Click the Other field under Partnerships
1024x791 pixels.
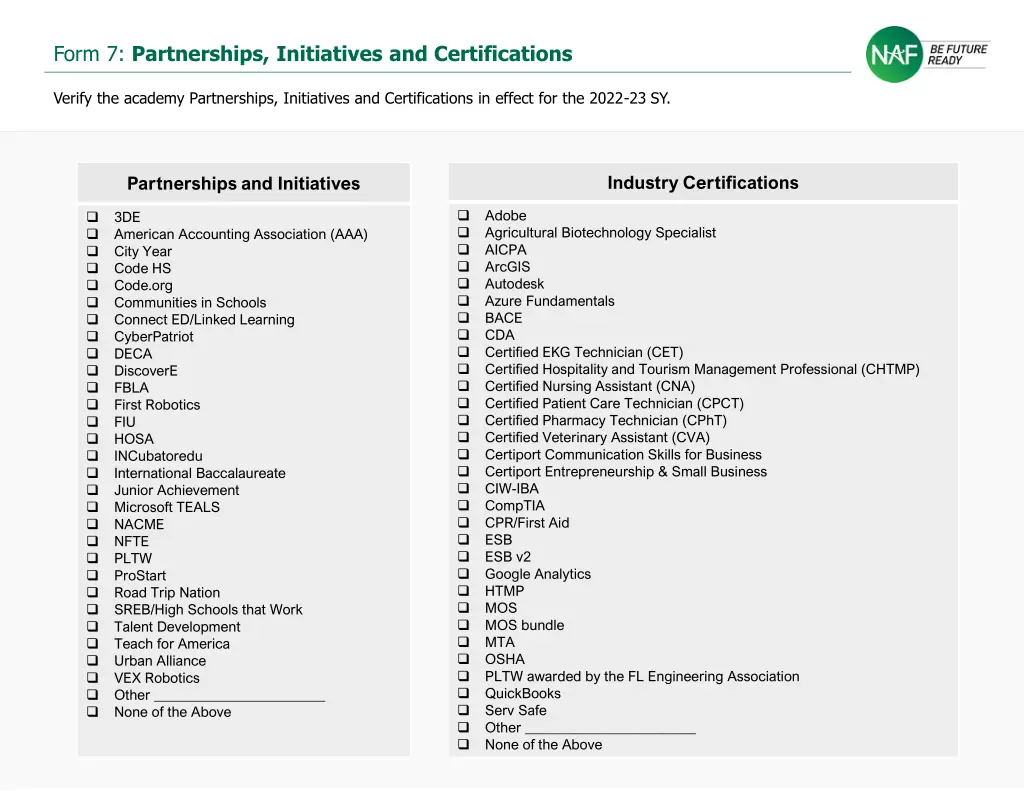240,695
